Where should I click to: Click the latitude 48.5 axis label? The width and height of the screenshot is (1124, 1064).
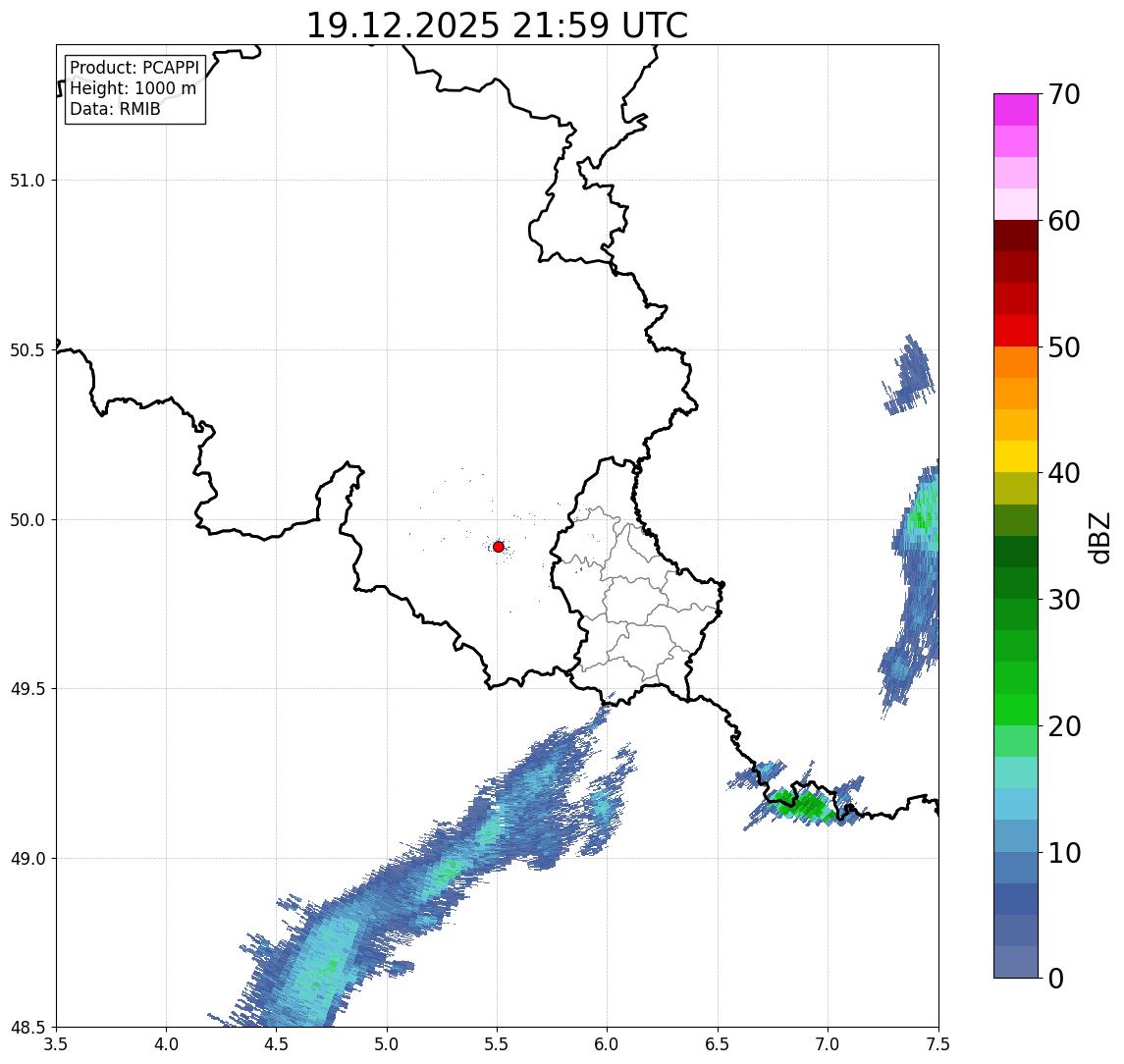27,1028
